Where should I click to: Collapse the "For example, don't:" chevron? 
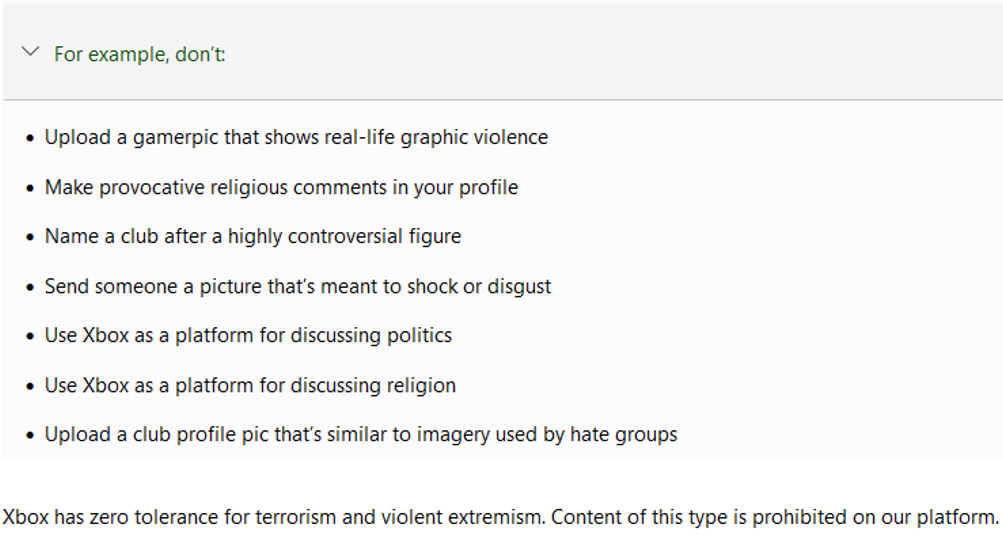tap(31, 51)
